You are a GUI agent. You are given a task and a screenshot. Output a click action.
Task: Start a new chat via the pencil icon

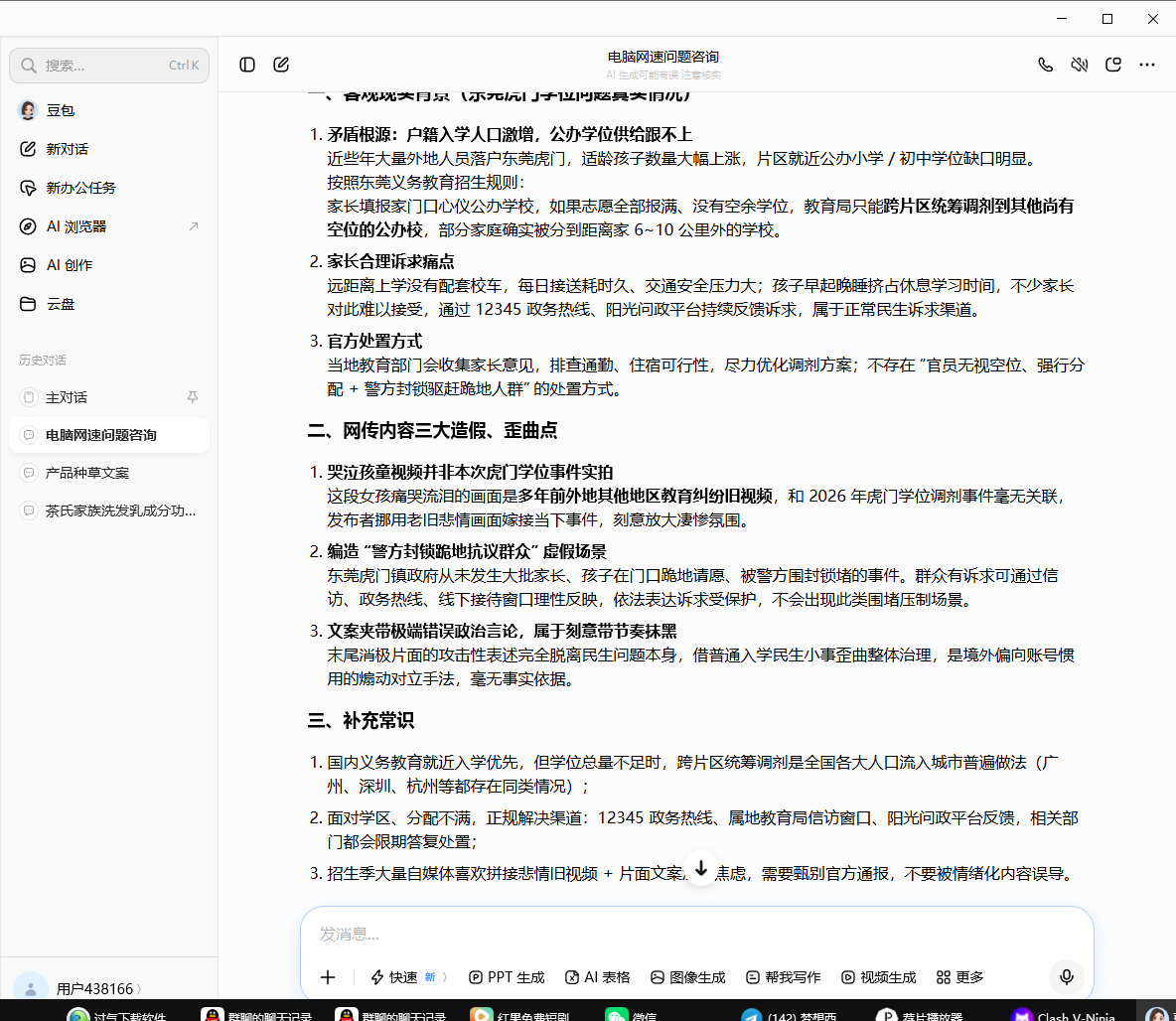point(281,65)
